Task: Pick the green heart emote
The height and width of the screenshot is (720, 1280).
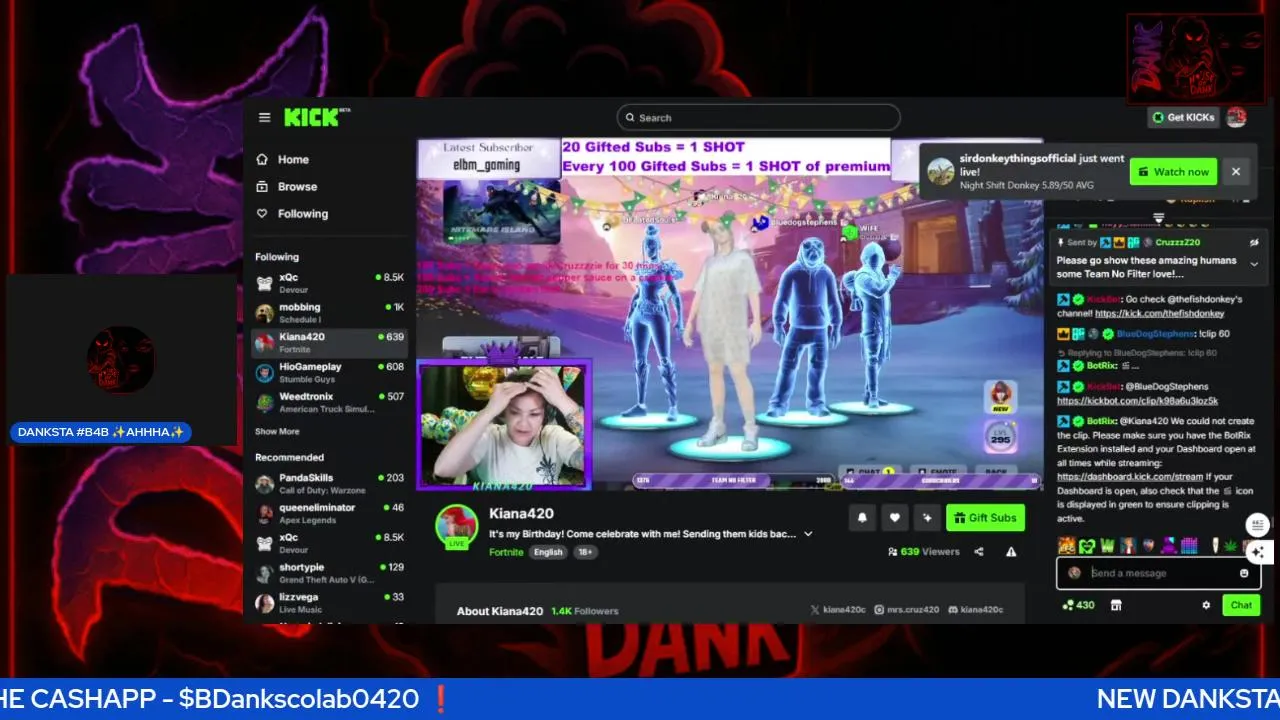Action: (1087, 546)
